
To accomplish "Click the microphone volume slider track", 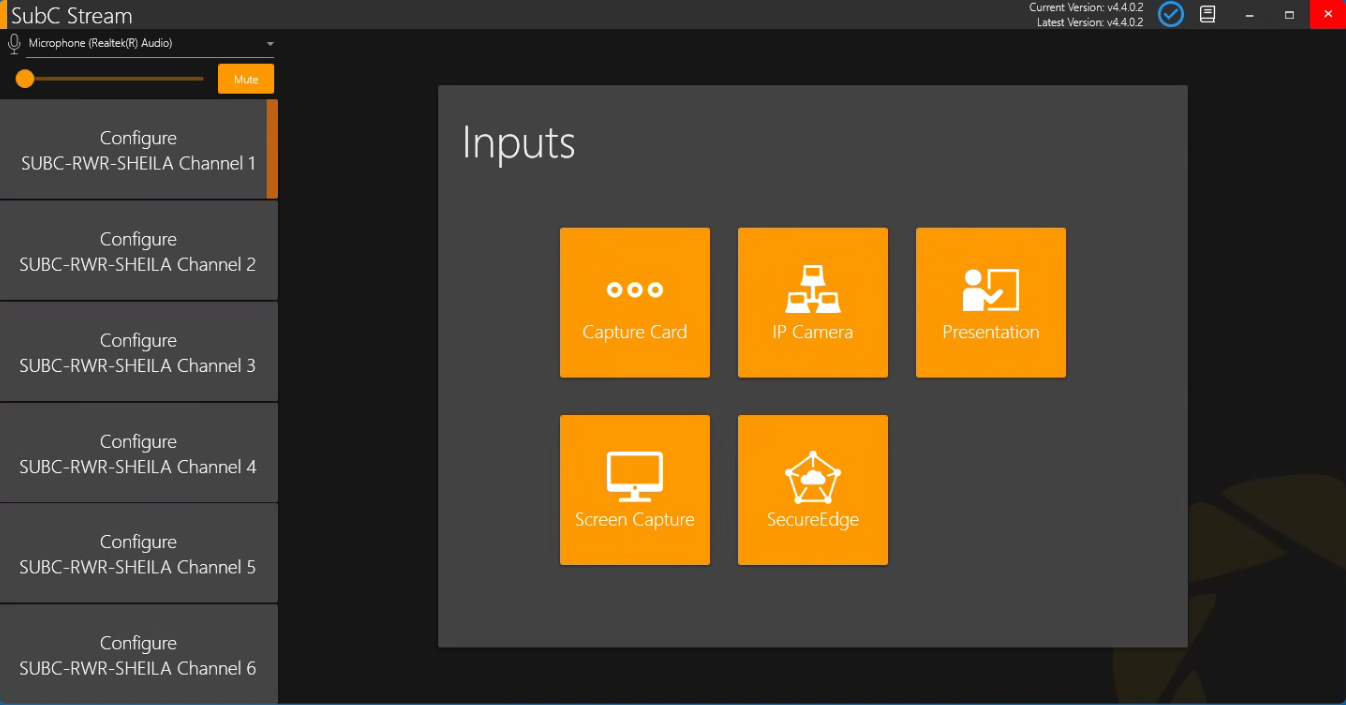I will pos(110,78).
